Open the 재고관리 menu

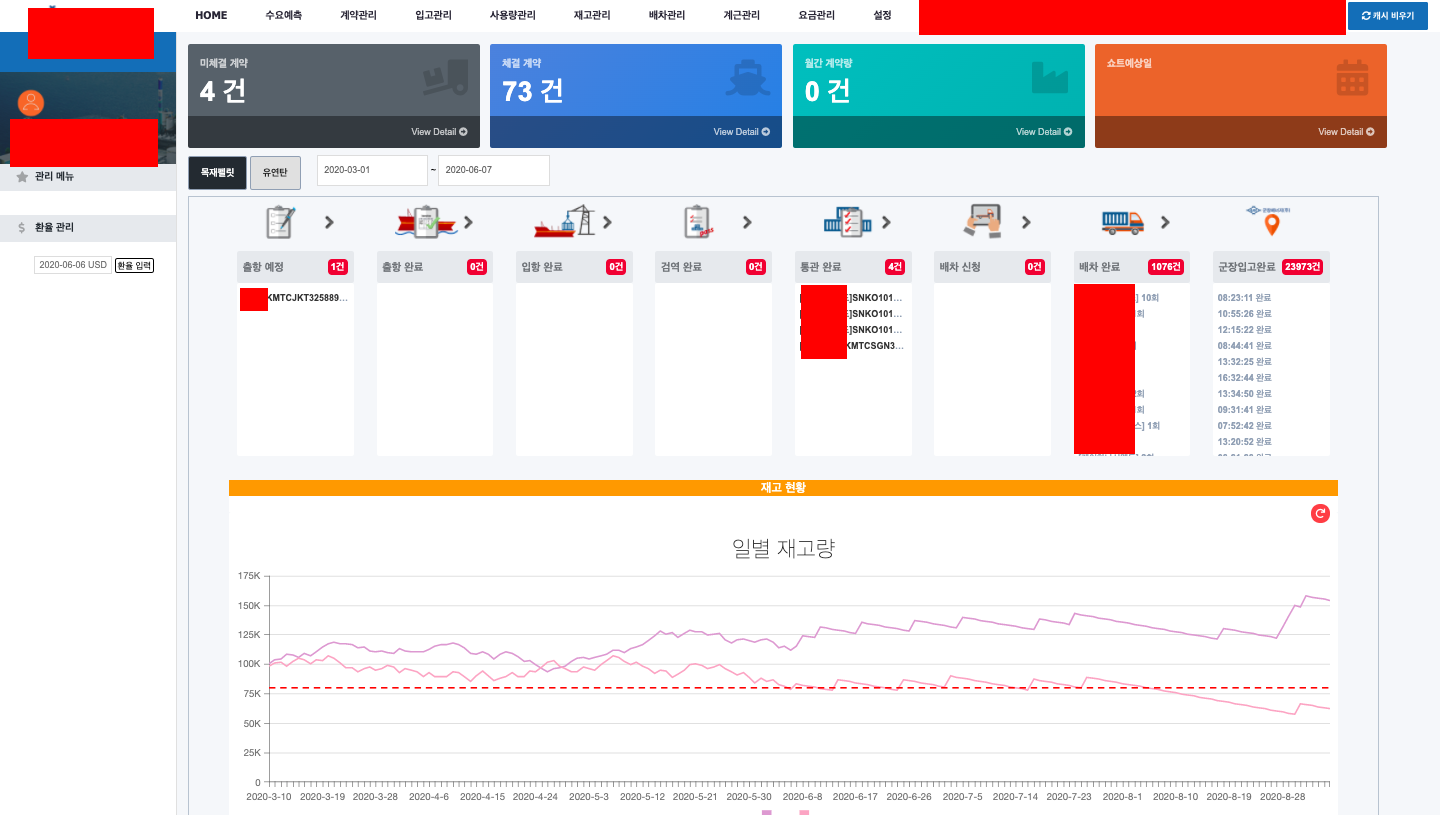point(591,16)
